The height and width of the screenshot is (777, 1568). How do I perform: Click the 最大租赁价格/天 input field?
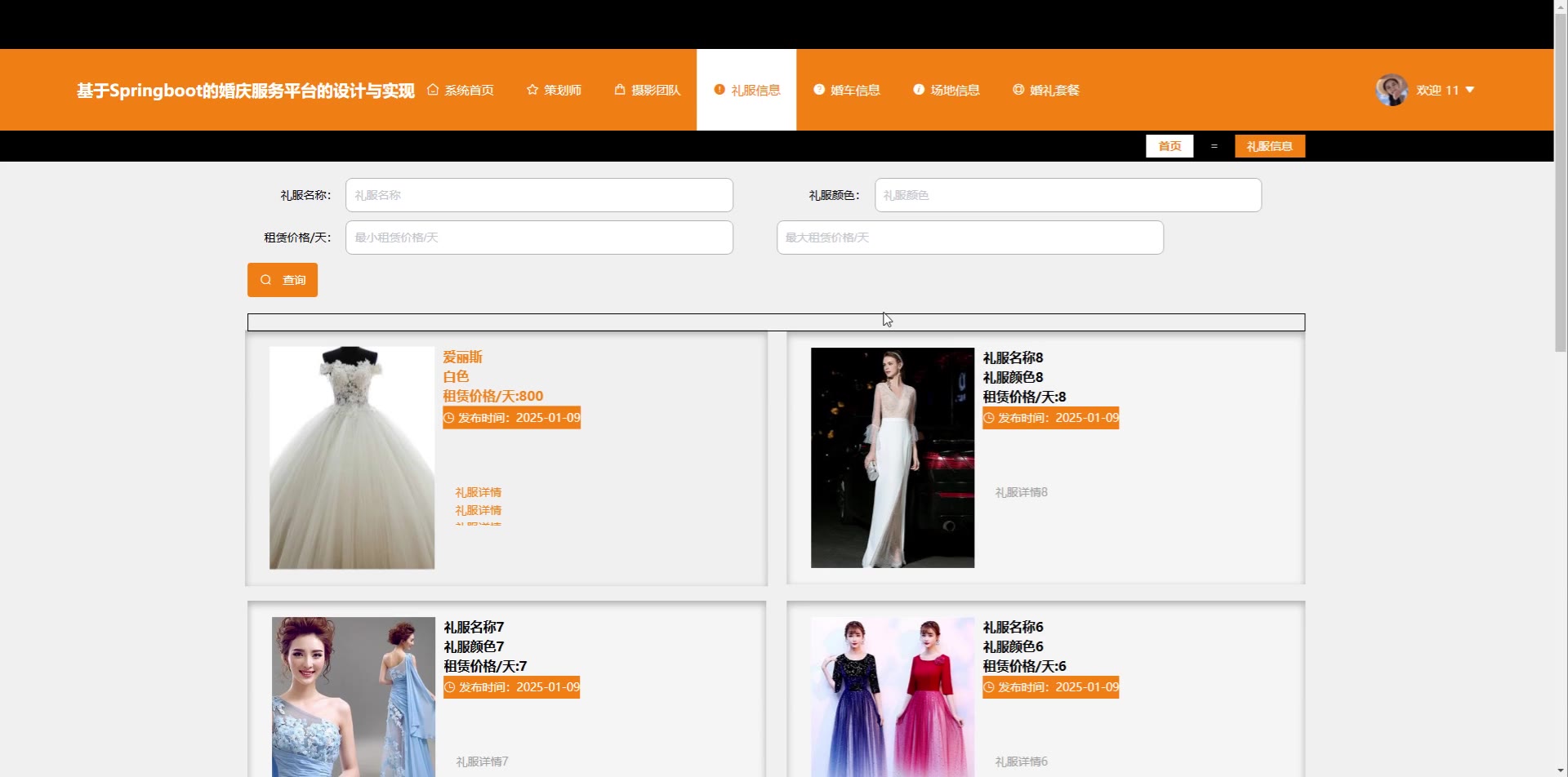pyautogui.click(x=969, y=238)
